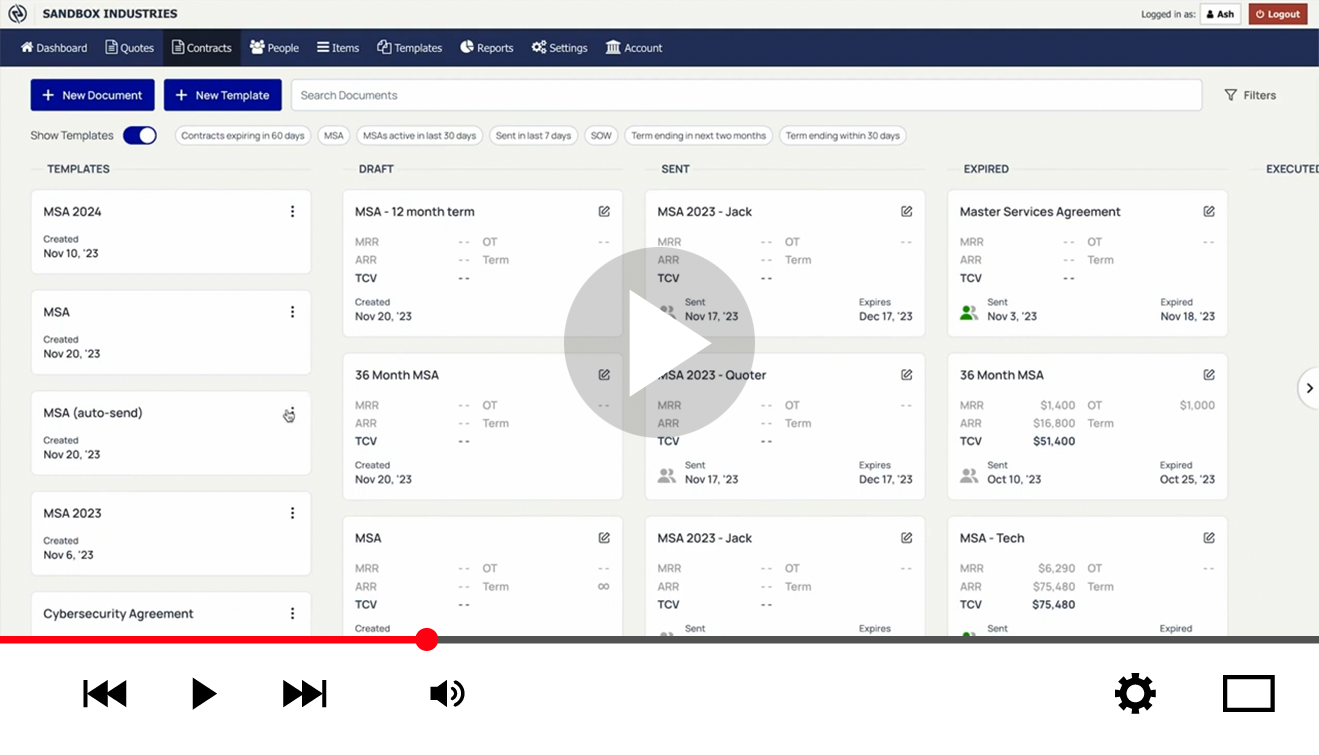Open the three-dot menu for Cybersecurity Agreement
This screenshot has height=755, width=1319.
(292, 614)
